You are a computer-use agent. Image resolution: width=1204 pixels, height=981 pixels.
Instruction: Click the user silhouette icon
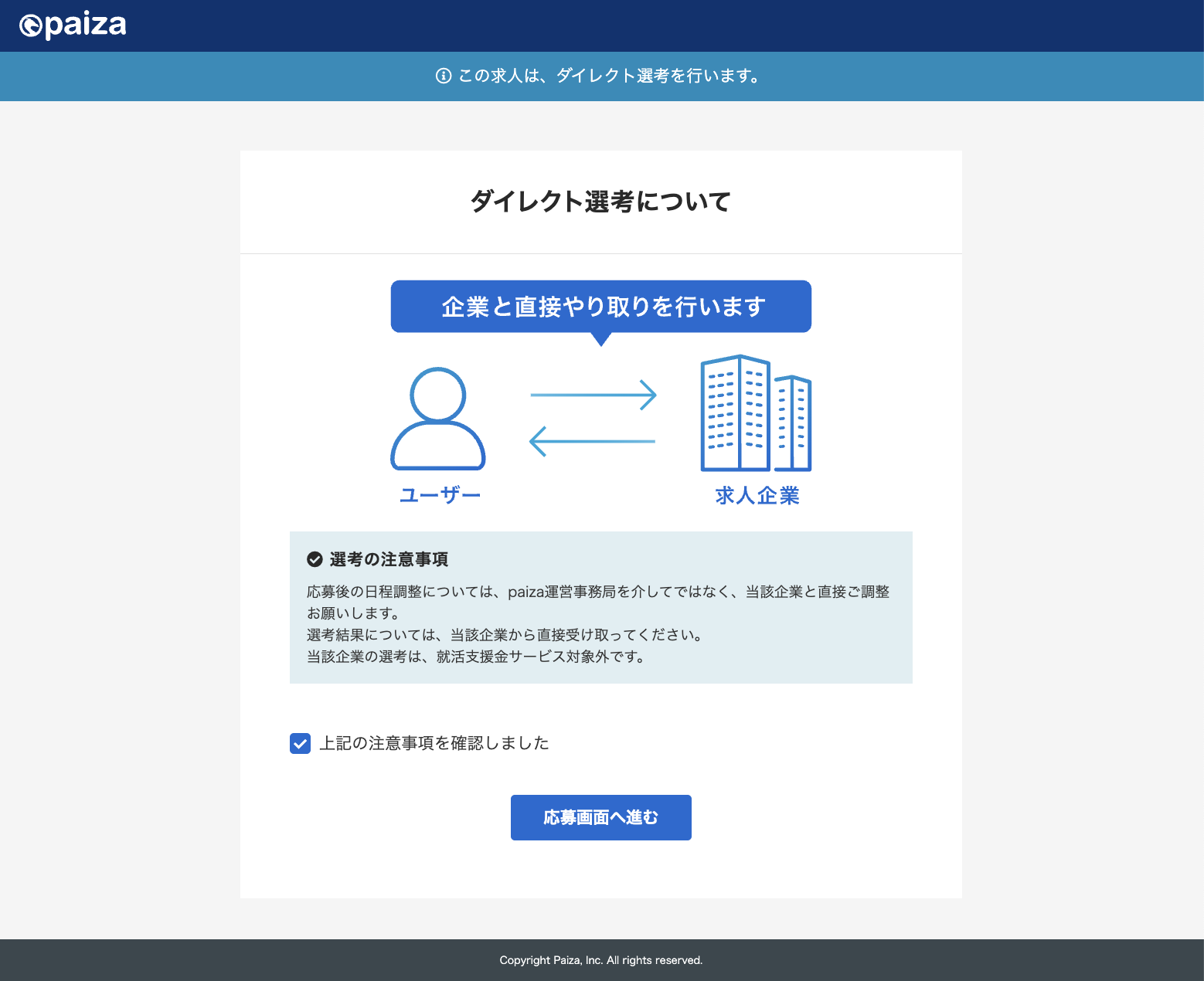tap(438, 418)
